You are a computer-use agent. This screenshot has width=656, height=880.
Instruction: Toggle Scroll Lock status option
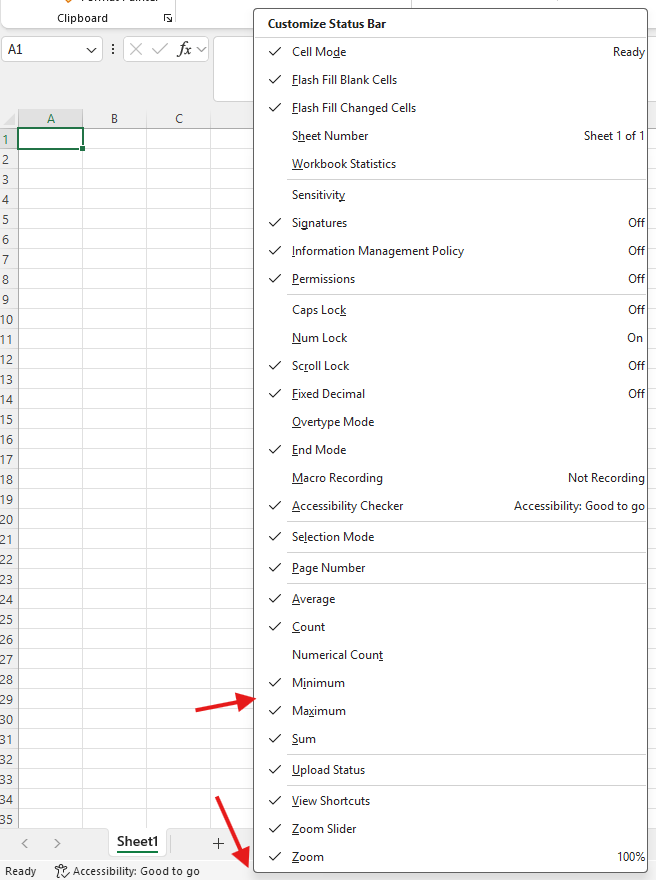(450, 366)
